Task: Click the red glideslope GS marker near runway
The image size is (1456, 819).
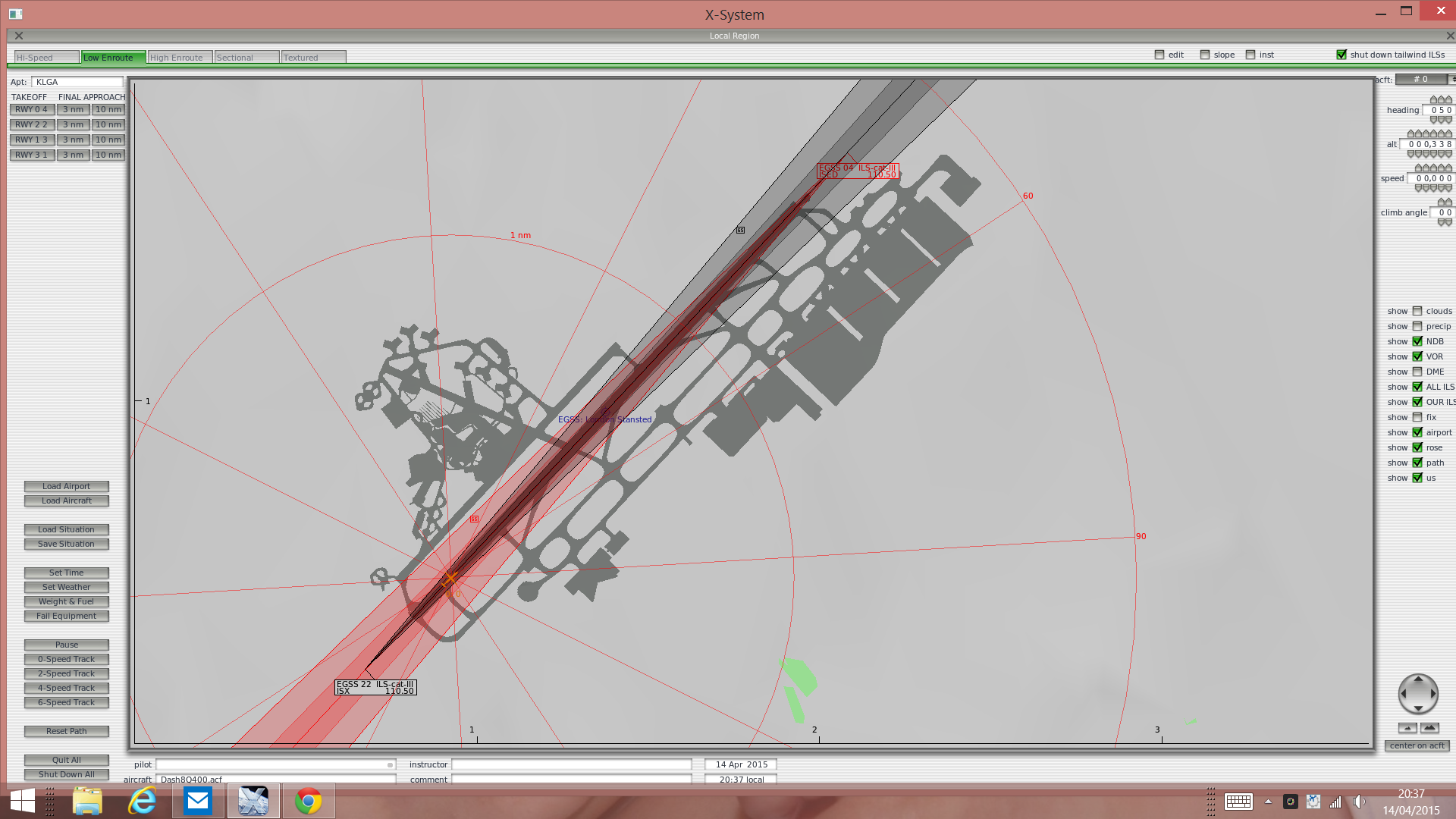Action: coord(474,519)
